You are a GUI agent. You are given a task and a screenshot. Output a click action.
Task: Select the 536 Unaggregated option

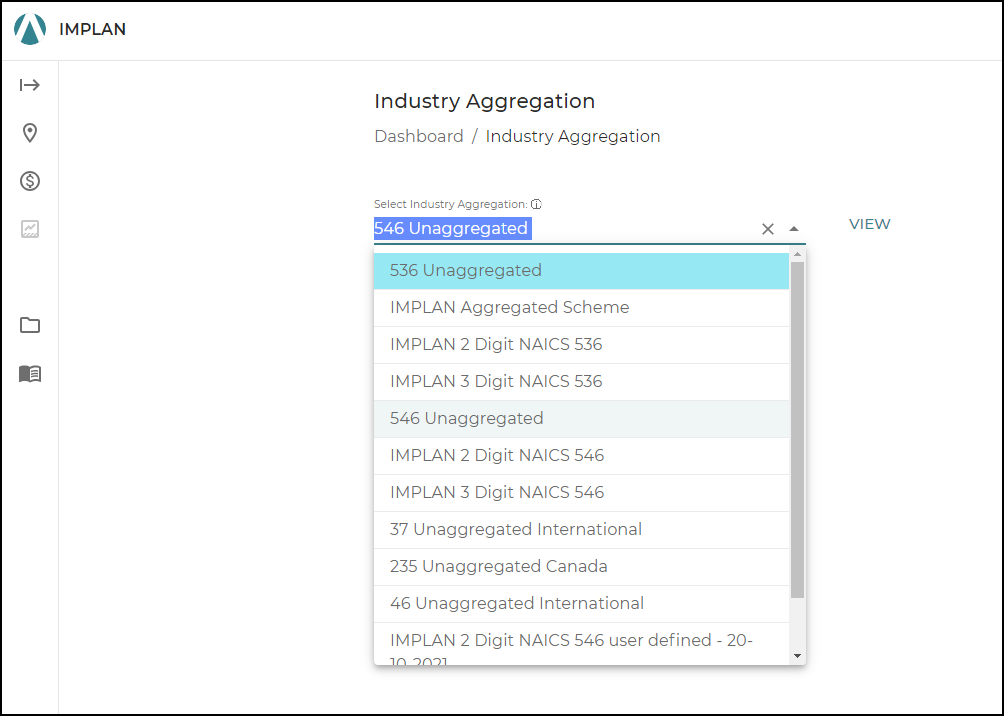(x=465, y=270)
